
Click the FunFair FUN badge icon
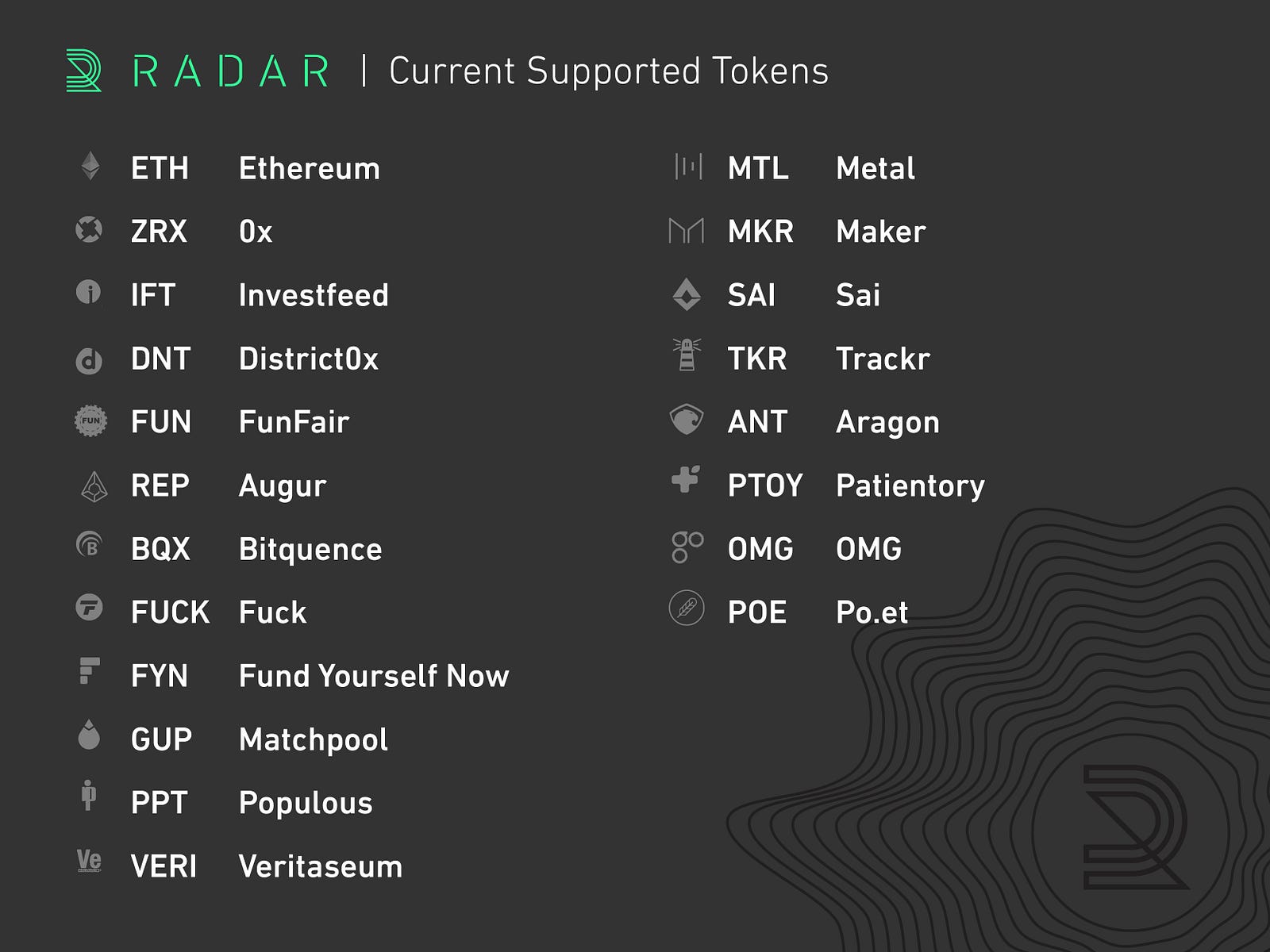pos(90,420)
